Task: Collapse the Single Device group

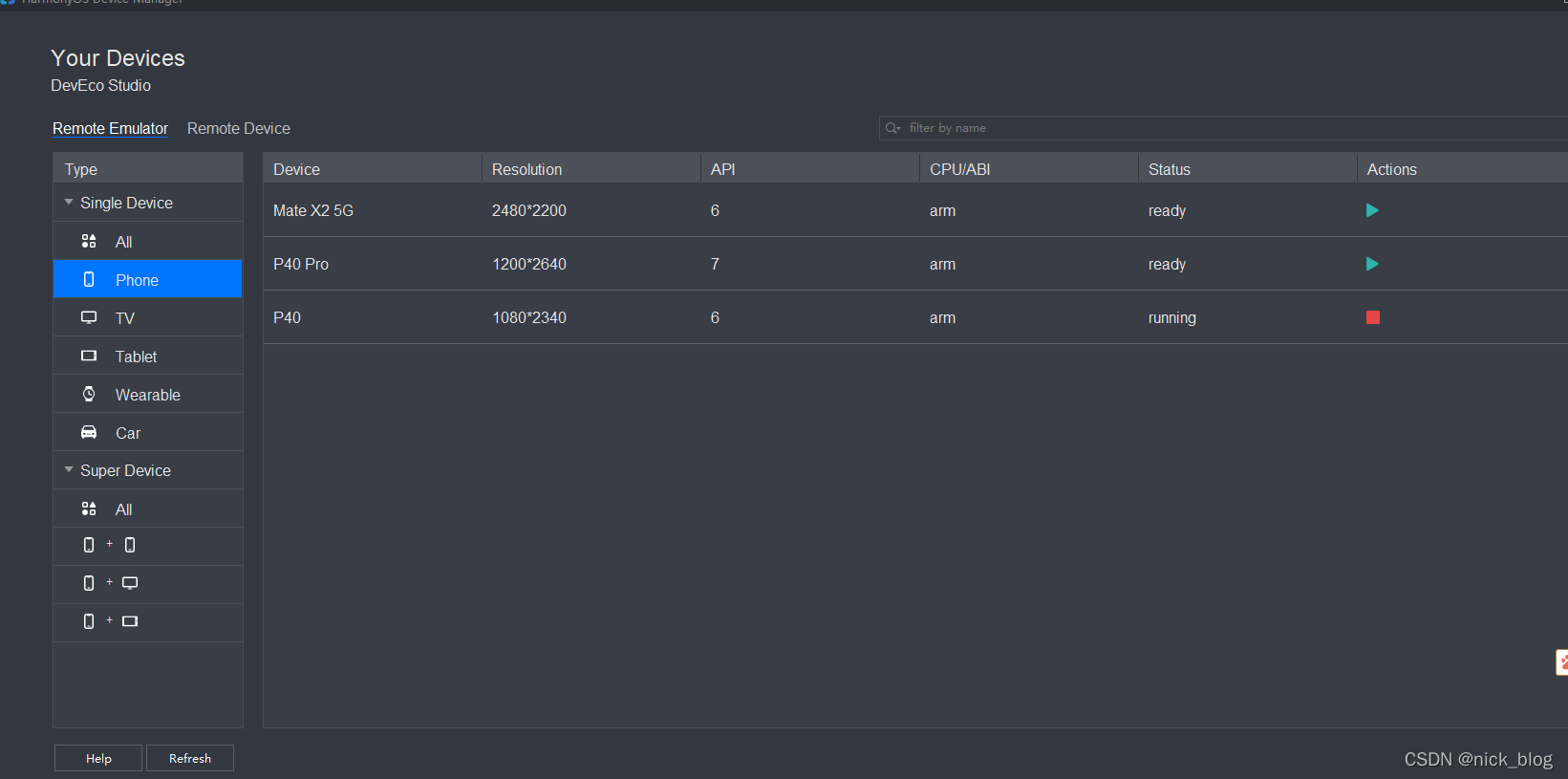Action: 69,202
